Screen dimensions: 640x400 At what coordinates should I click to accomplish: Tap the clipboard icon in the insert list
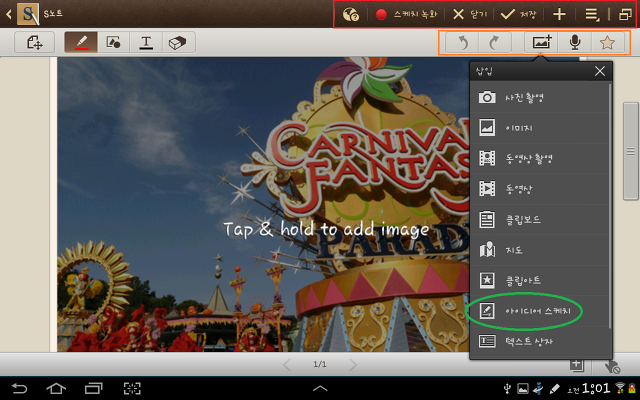pyautogui.click(x=487, y=219)
